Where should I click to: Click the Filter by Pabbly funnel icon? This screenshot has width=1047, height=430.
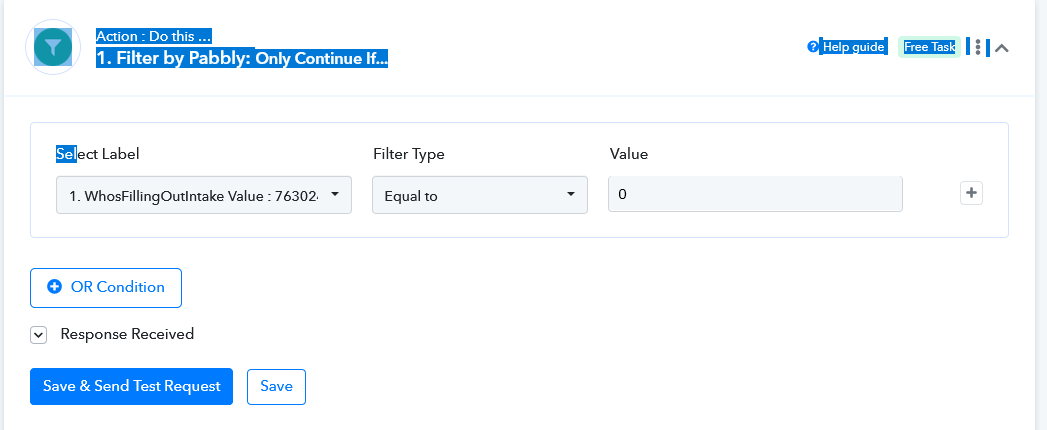click(x=53, y=47)
